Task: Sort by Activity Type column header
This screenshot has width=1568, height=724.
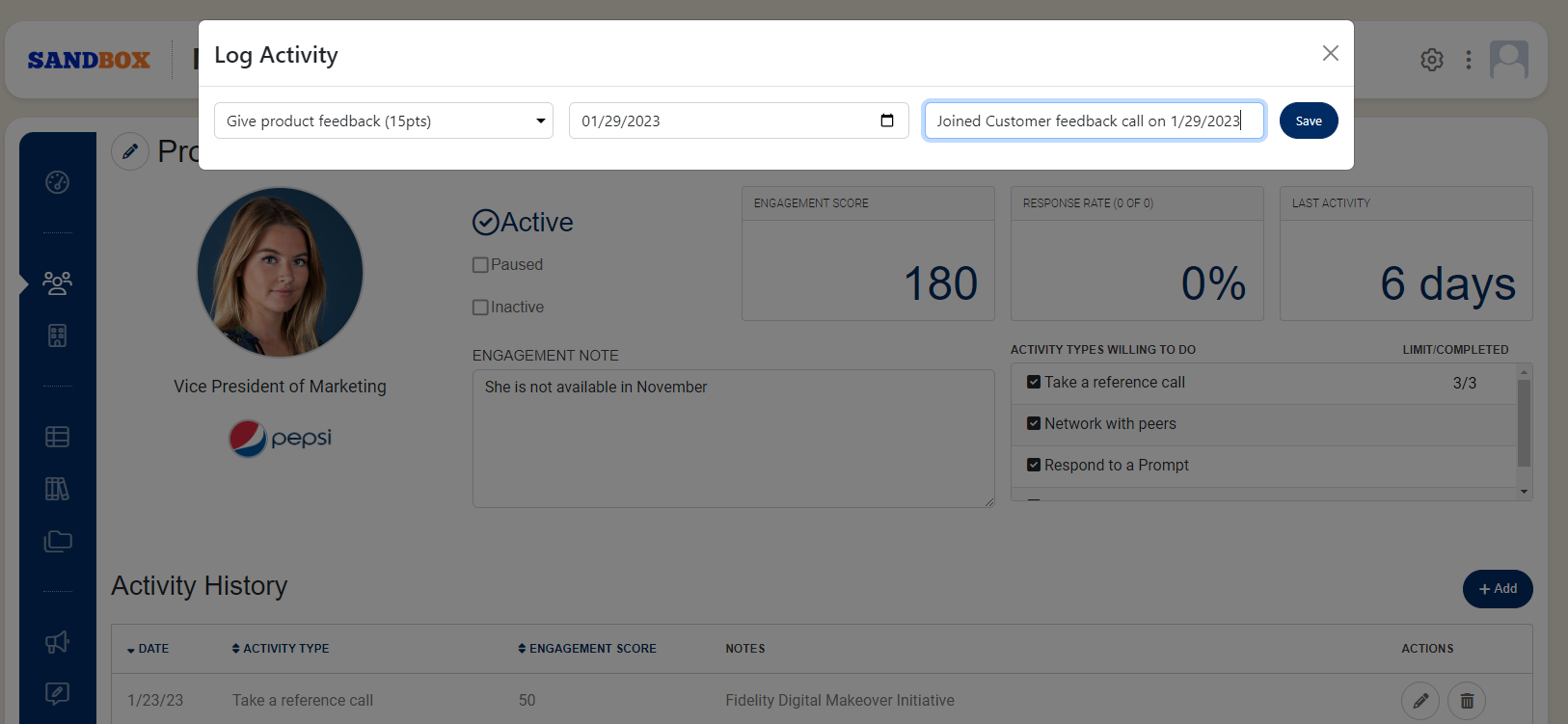Action: point(281,649)
